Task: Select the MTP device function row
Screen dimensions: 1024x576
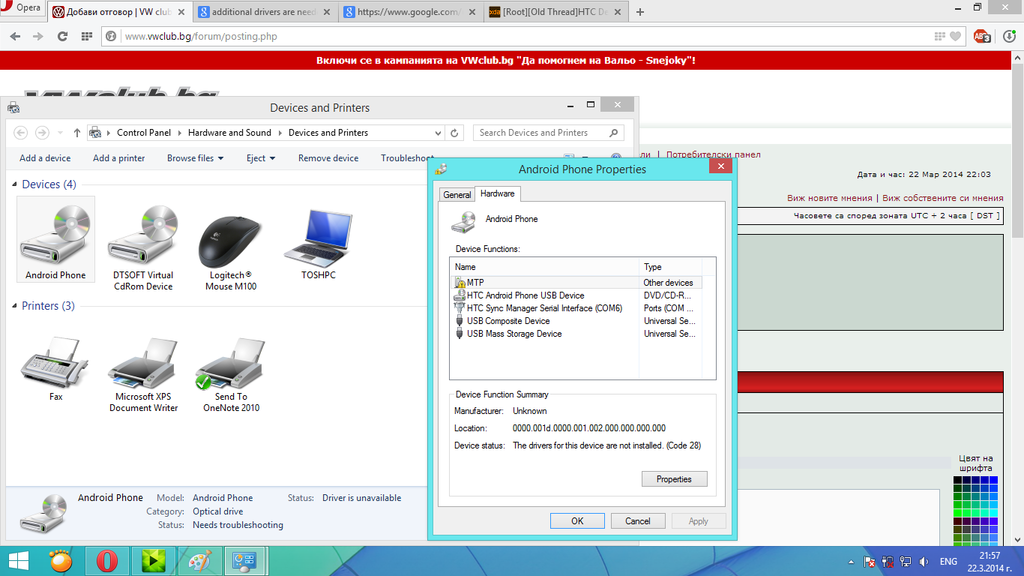Action: click(577, 283)
